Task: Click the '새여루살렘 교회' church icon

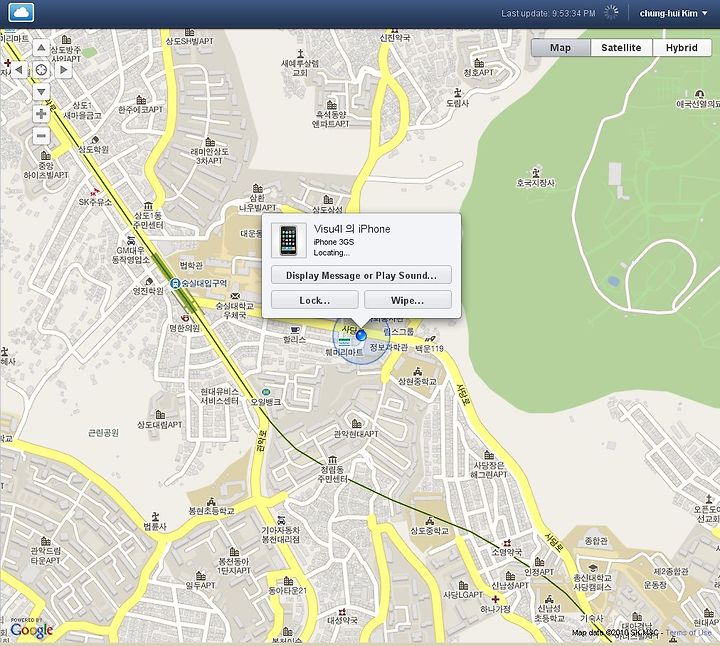Action: coord(300,53)
